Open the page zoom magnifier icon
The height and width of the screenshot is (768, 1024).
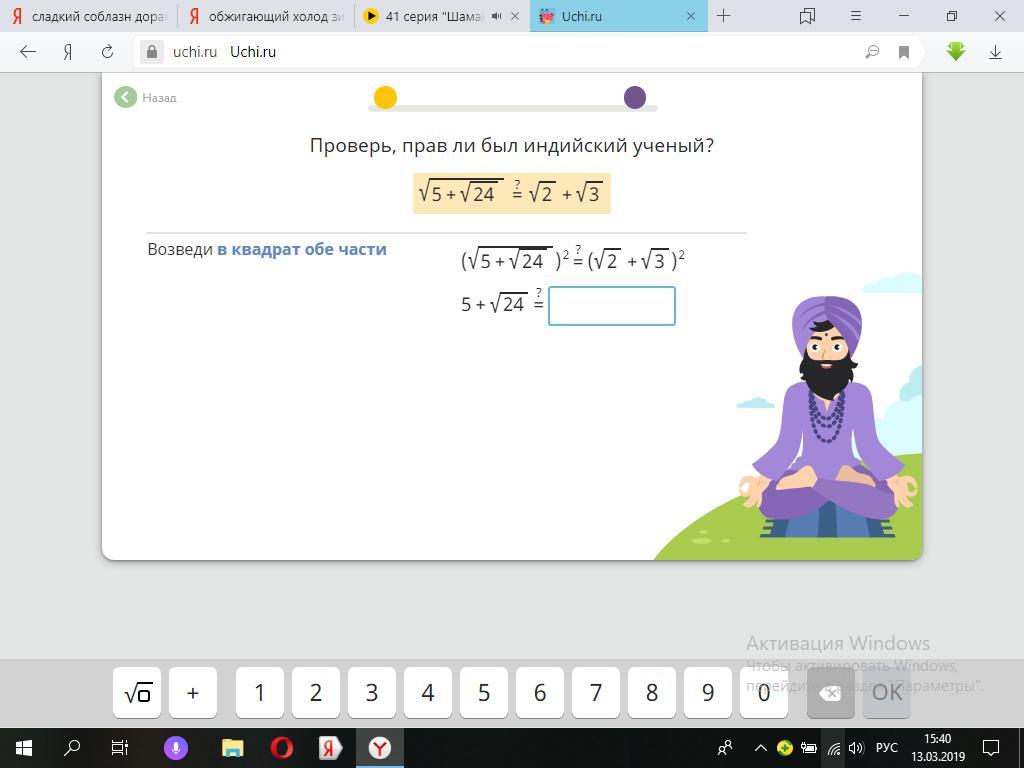tap(872, 52)
